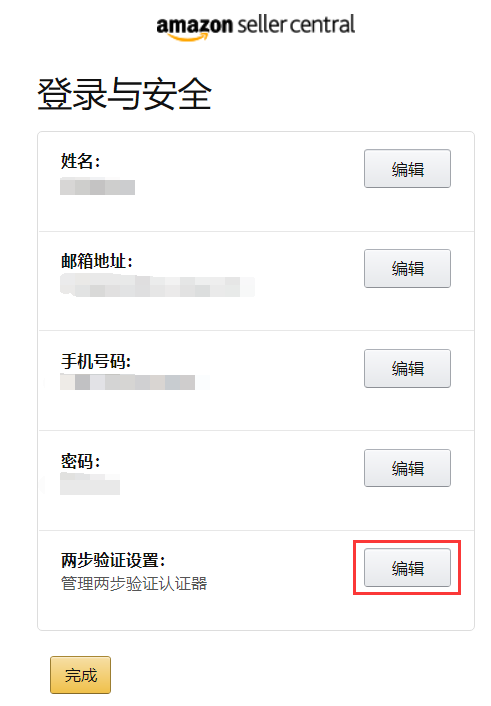Click 编辑 next to 密码 password
Viewport: 491px width, 706px height.
pos(407,468)
